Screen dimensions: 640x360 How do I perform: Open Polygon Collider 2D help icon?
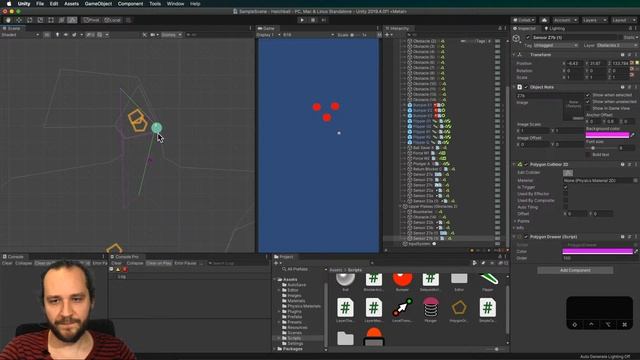pyautogui.click(x=622, y=164)
